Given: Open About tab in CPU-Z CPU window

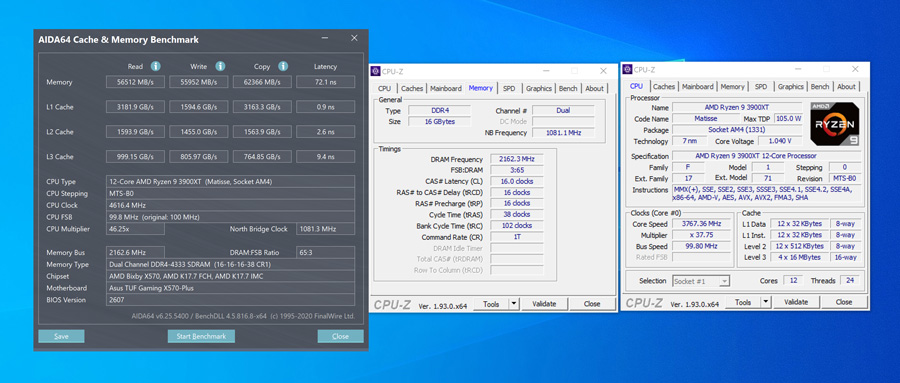Looking at the screenshot, I should (847, 87).
